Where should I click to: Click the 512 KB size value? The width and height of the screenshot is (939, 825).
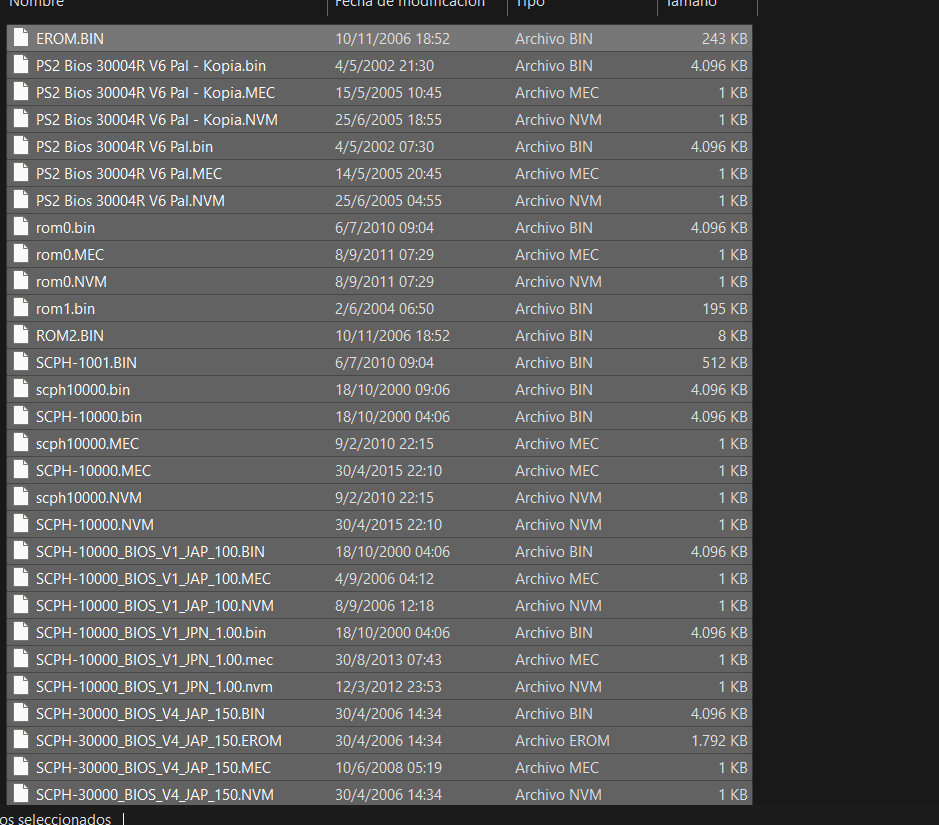click(725, 363)
